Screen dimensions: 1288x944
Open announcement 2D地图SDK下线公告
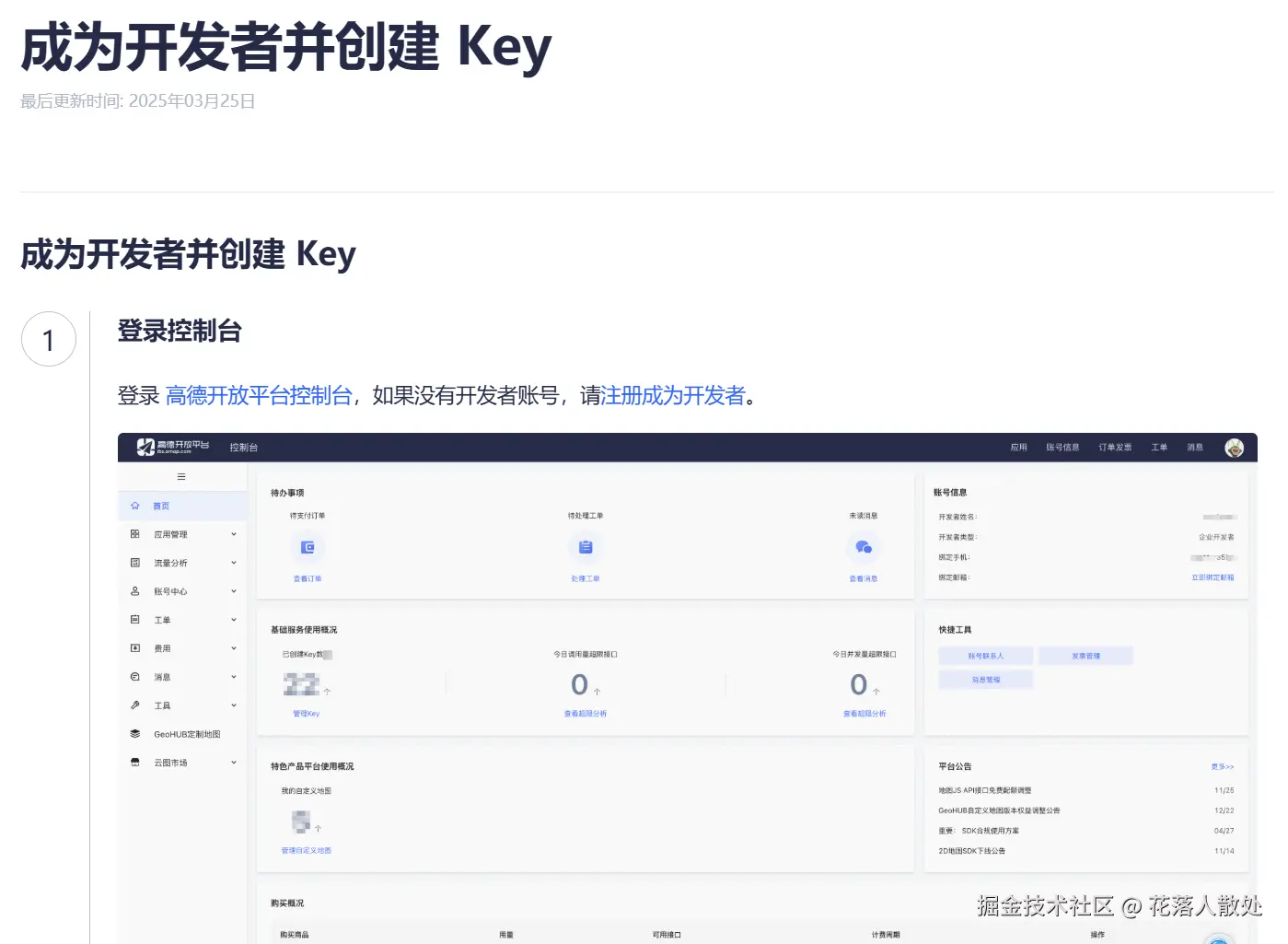point(972,851)
